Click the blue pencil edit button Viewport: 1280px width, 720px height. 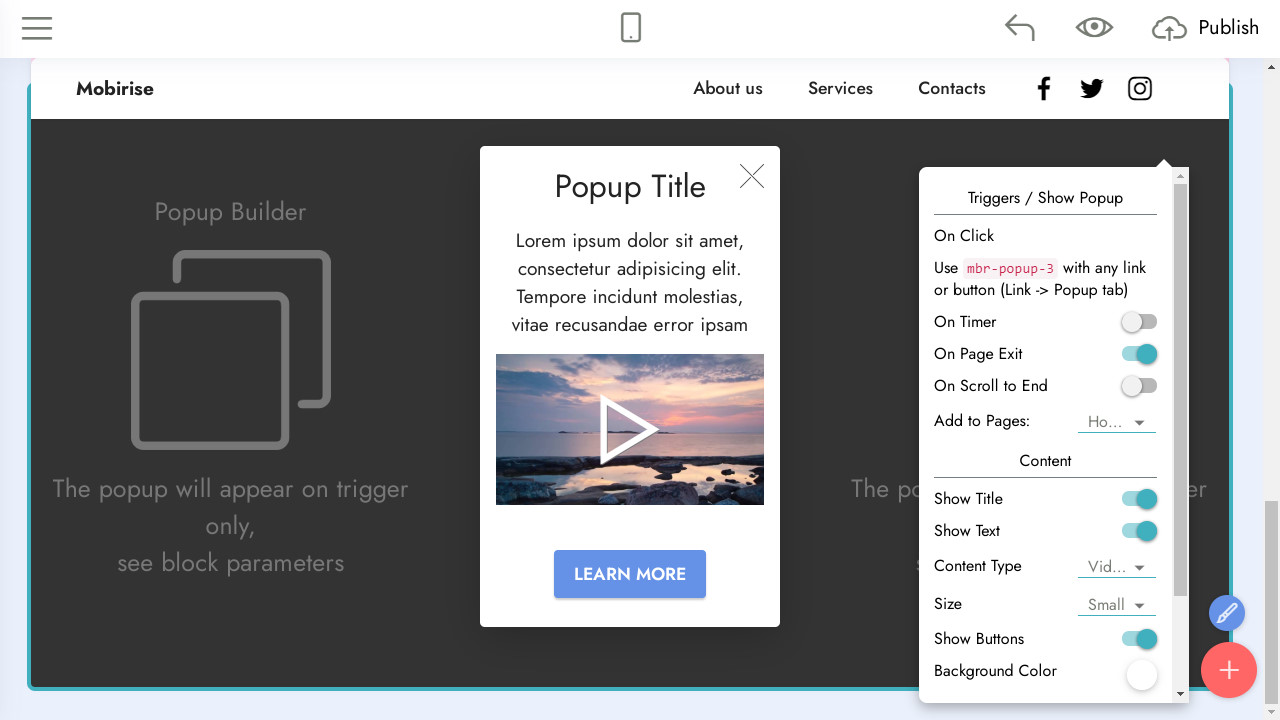coord(1226,613)
